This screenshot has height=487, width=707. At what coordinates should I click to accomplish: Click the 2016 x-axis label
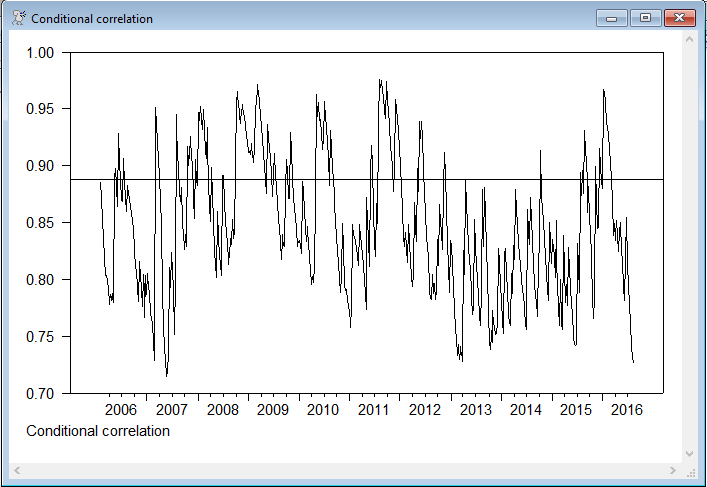point(626,410)
